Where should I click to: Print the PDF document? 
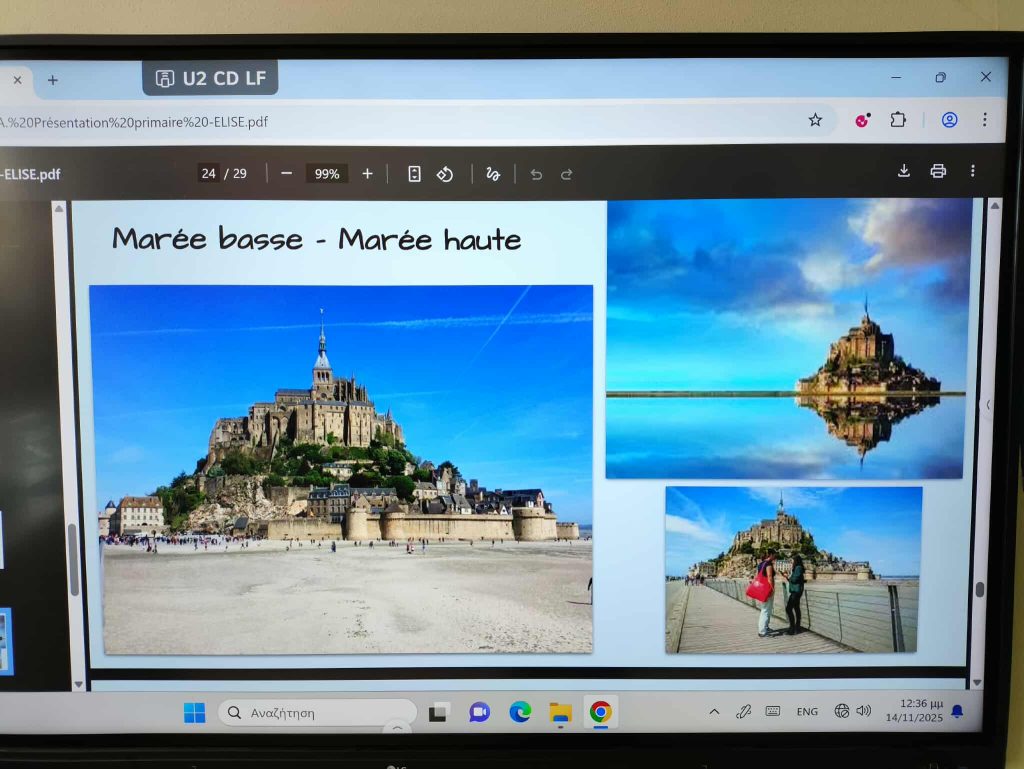(938, 171)
